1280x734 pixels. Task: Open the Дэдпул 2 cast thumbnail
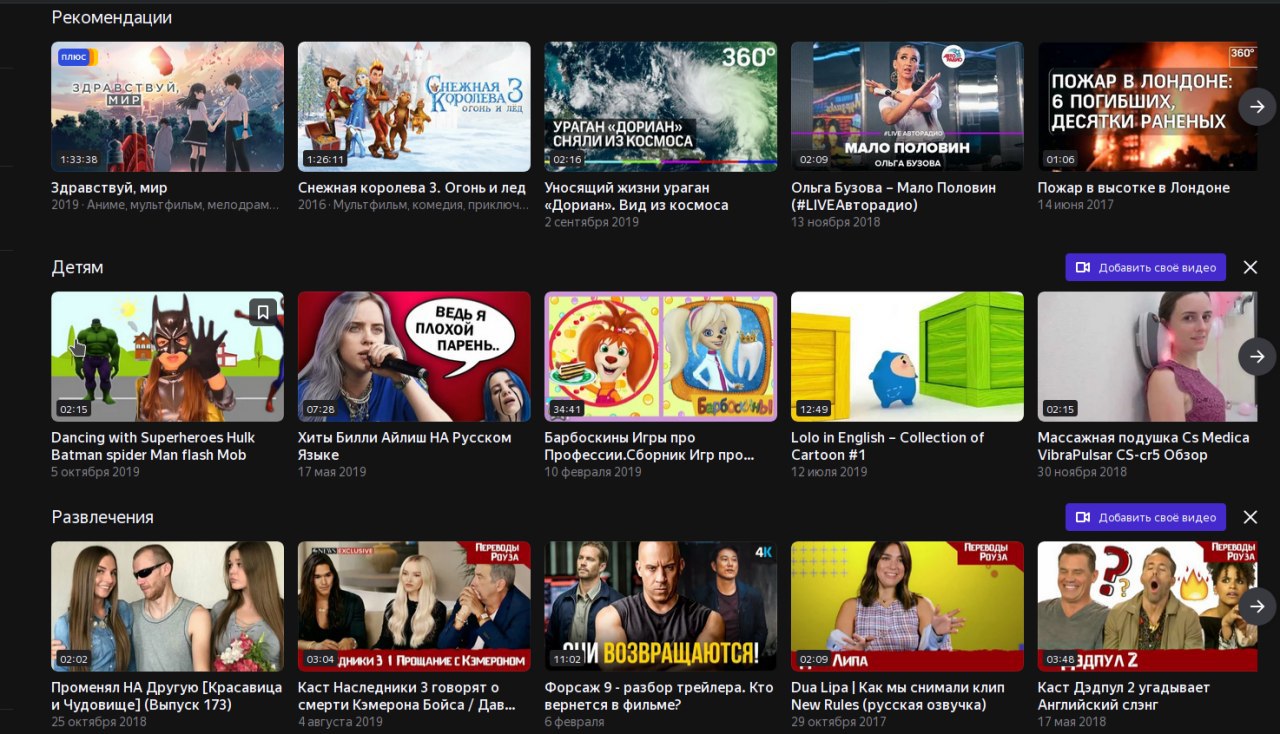(1147, 606)
